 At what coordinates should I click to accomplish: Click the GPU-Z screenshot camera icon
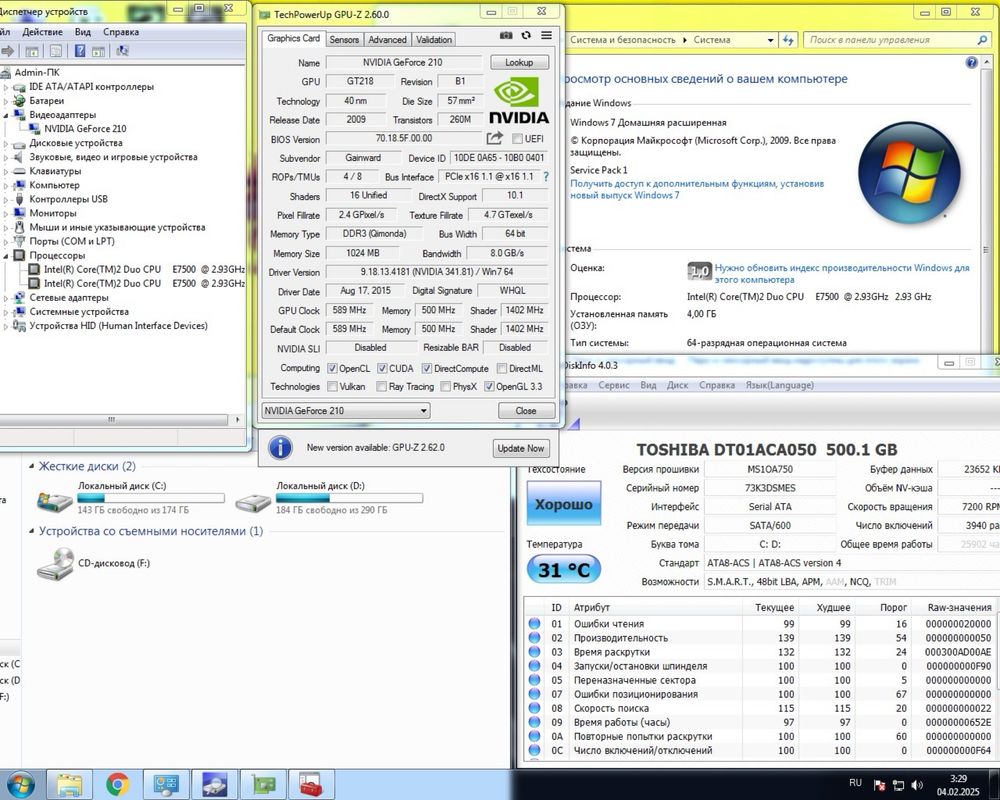(x=506, y=36)
